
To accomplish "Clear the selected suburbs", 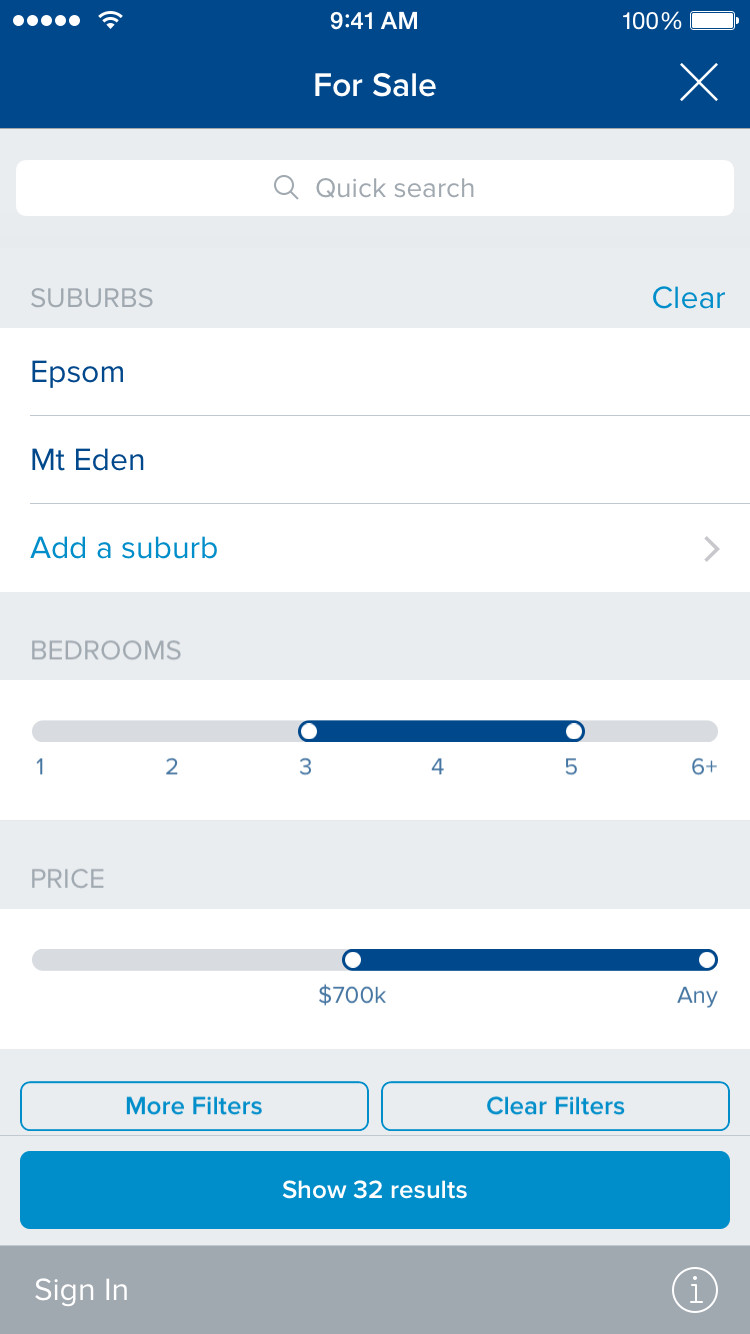I will [688, 298].
